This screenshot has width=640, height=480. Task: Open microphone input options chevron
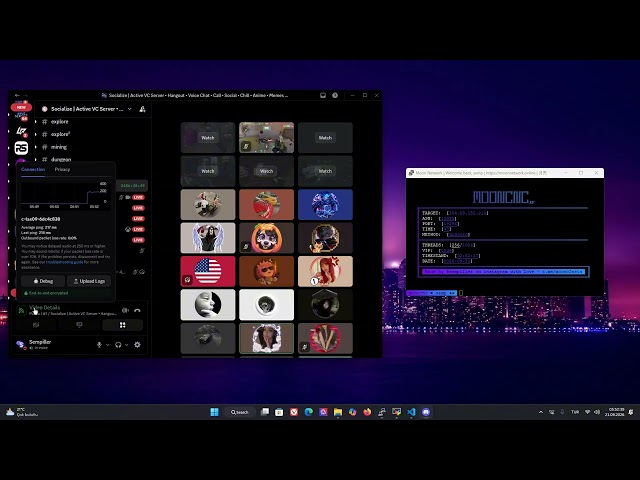[107, 345]
